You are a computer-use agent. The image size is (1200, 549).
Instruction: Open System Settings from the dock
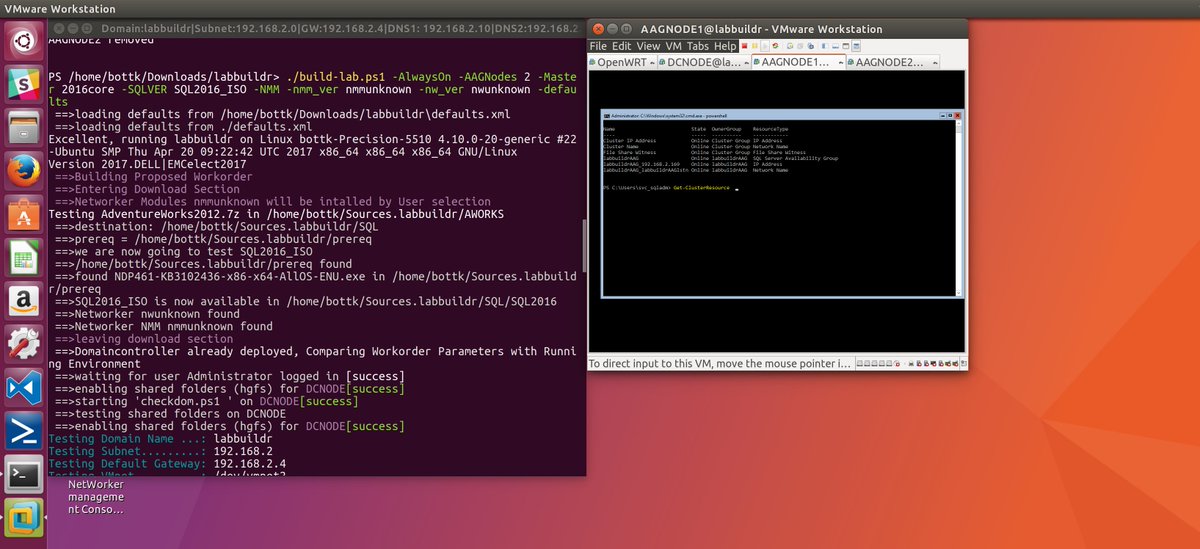point(23,344)
